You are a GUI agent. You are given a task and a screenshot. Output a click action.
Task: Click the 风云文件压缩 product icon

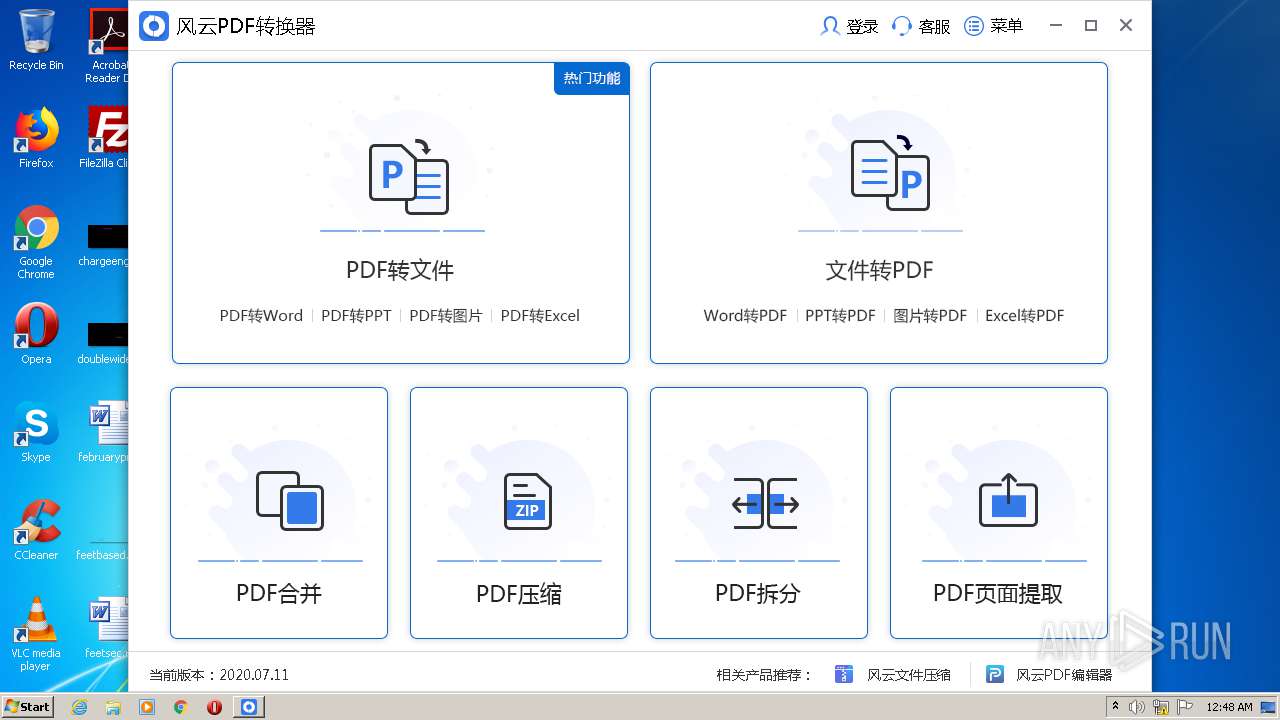point(844,675)
